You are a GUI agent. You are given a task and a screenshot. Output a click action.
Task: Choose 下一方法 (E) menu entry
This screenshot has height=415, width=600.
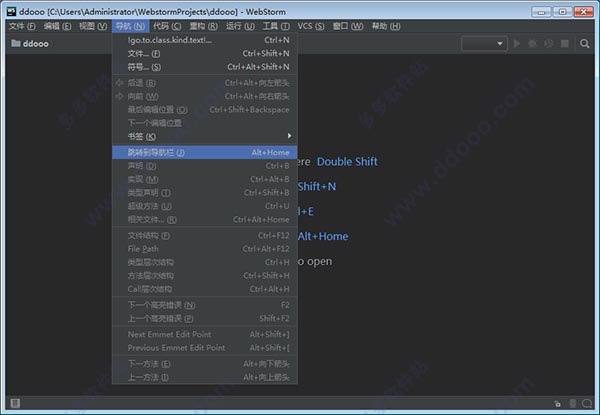tap(205, 364)
